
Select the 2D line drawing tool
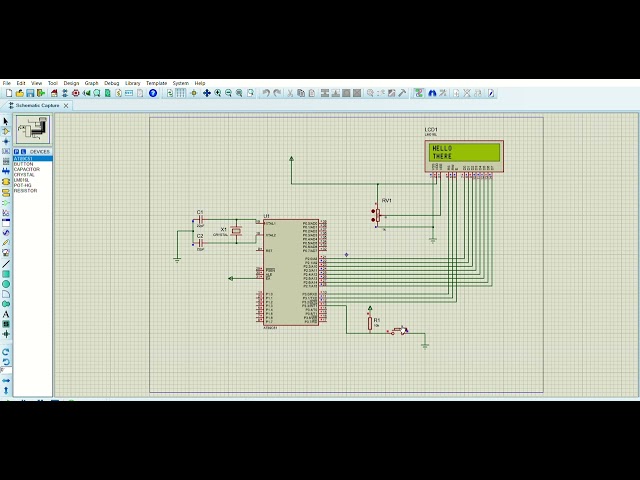click(x=6, y=264)
